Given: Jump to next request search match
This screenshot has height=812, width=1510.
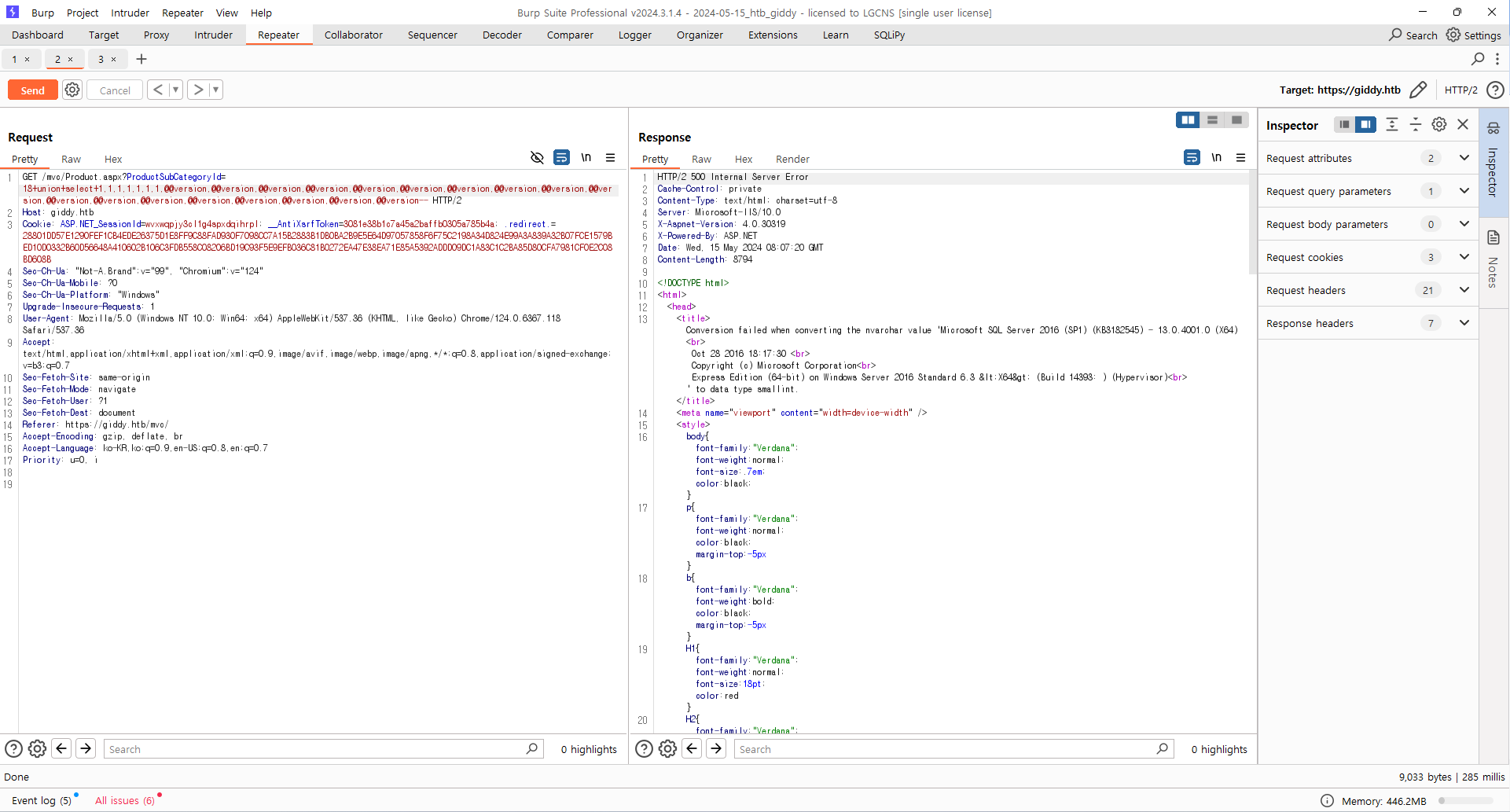Looking at the screenshot, I should pos(86,748).
